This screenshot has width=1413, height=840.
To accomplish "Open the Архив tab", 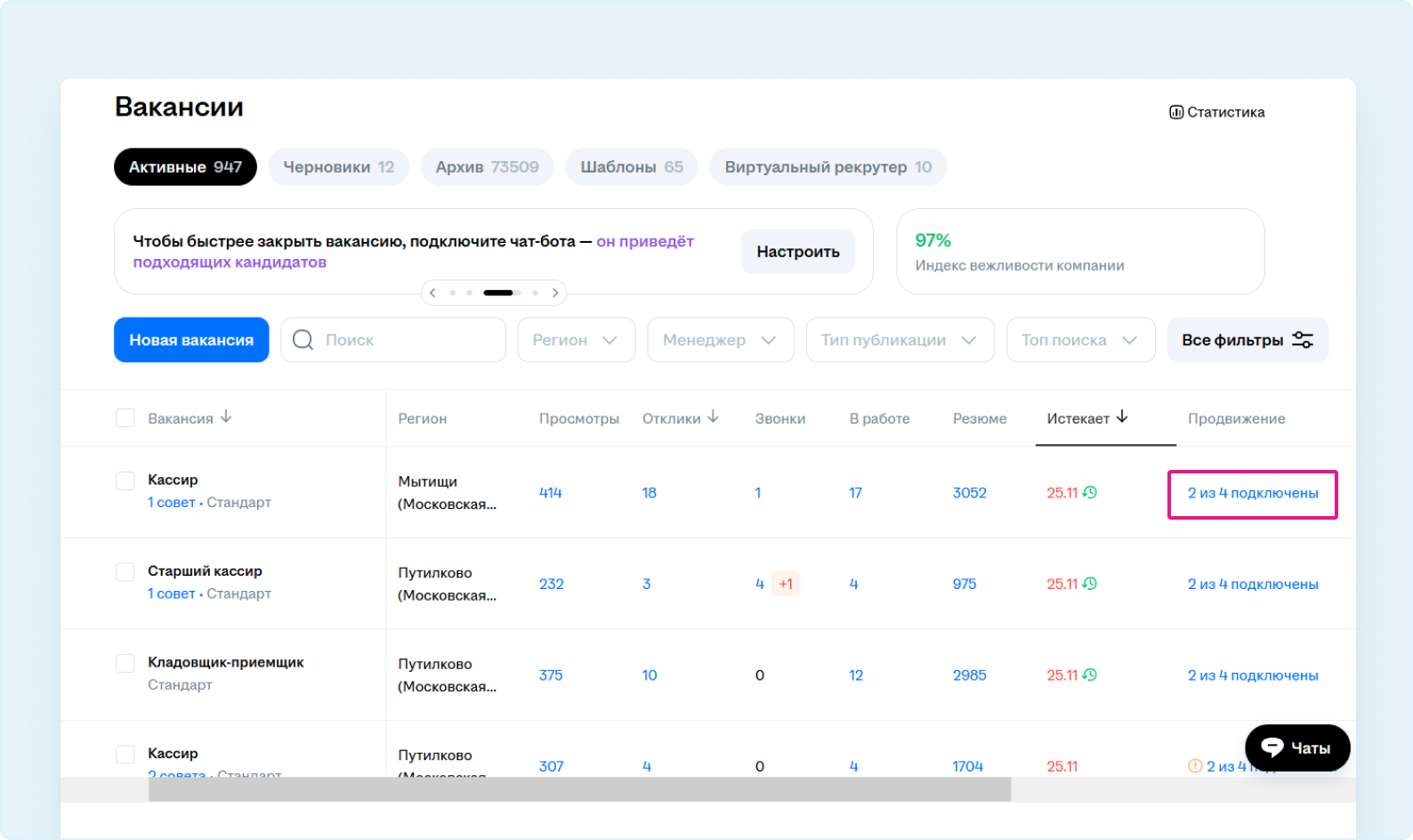I will (x=487, y=167).
